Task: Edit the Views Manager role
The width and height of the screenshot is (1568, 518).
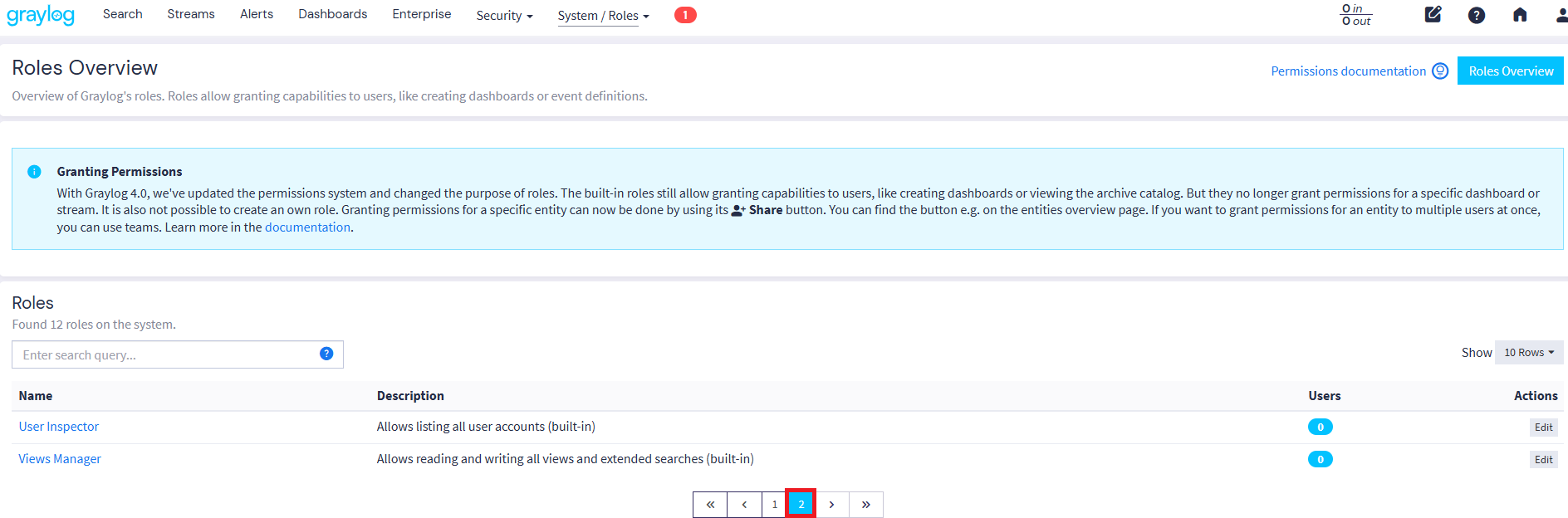Action: pos(1542,460)
